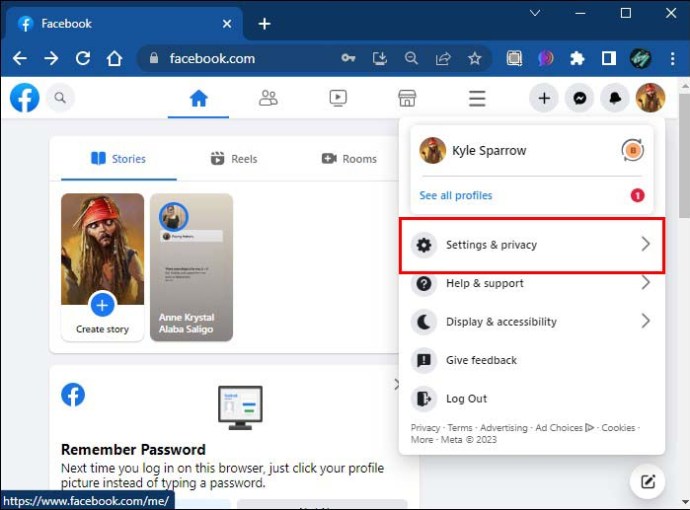Click Give feedback menu entry

481,360
